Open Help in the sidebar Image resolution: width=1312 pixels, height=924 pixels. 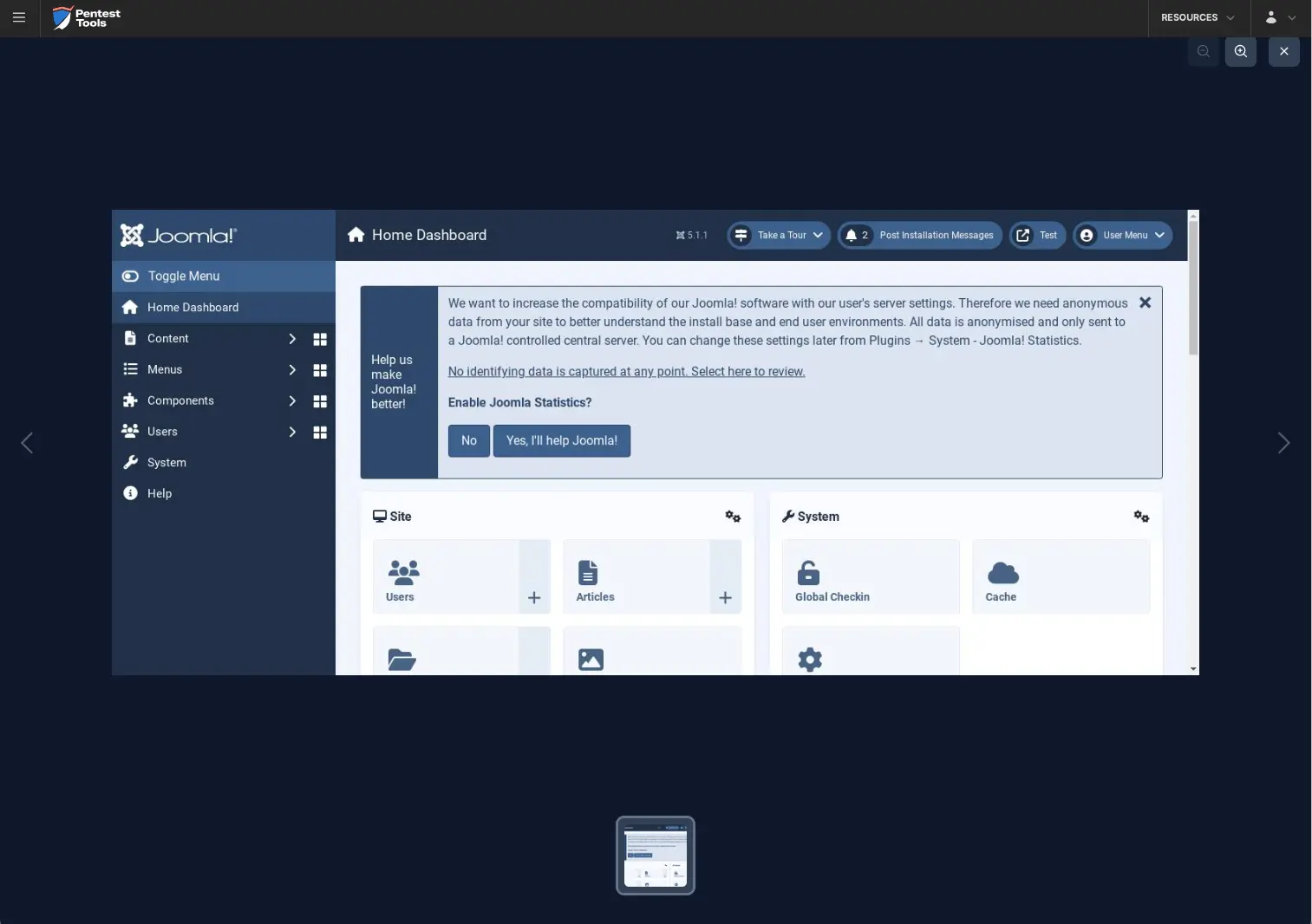coord(224,493)
